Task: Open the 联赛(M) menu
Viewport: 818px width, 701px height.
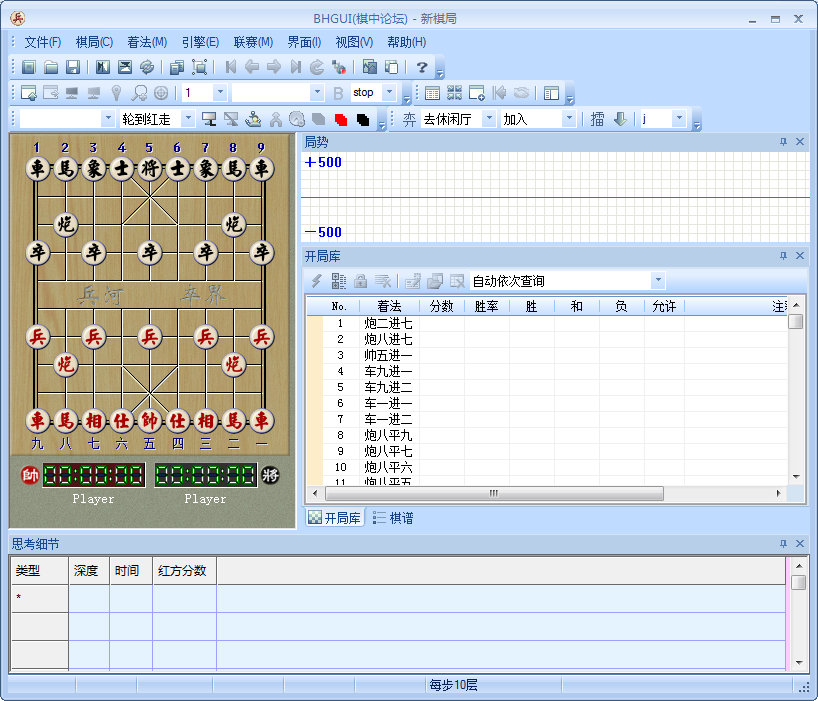Action: [x=254, y=42]
